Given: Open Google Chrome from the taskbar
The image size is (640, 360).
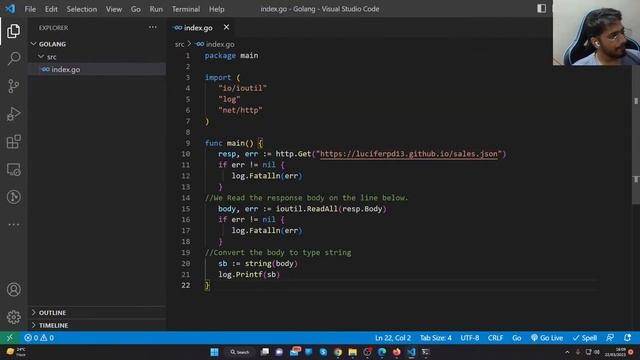Looking at the screenshot, I should pos(338,352).
